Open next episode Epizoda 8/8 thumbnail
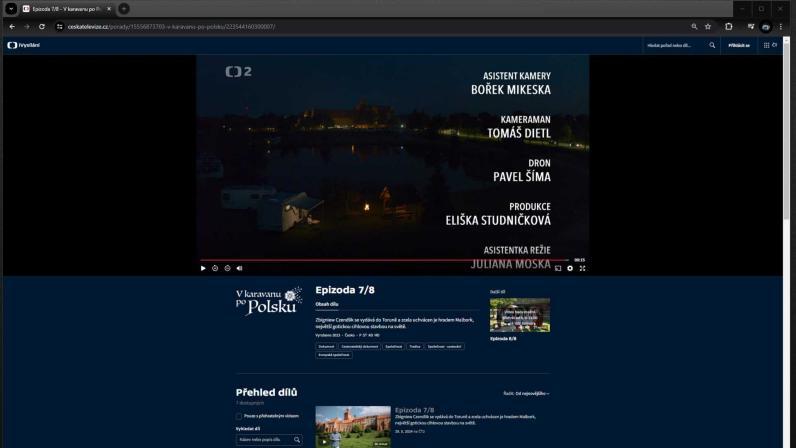 tap(520, 315)
